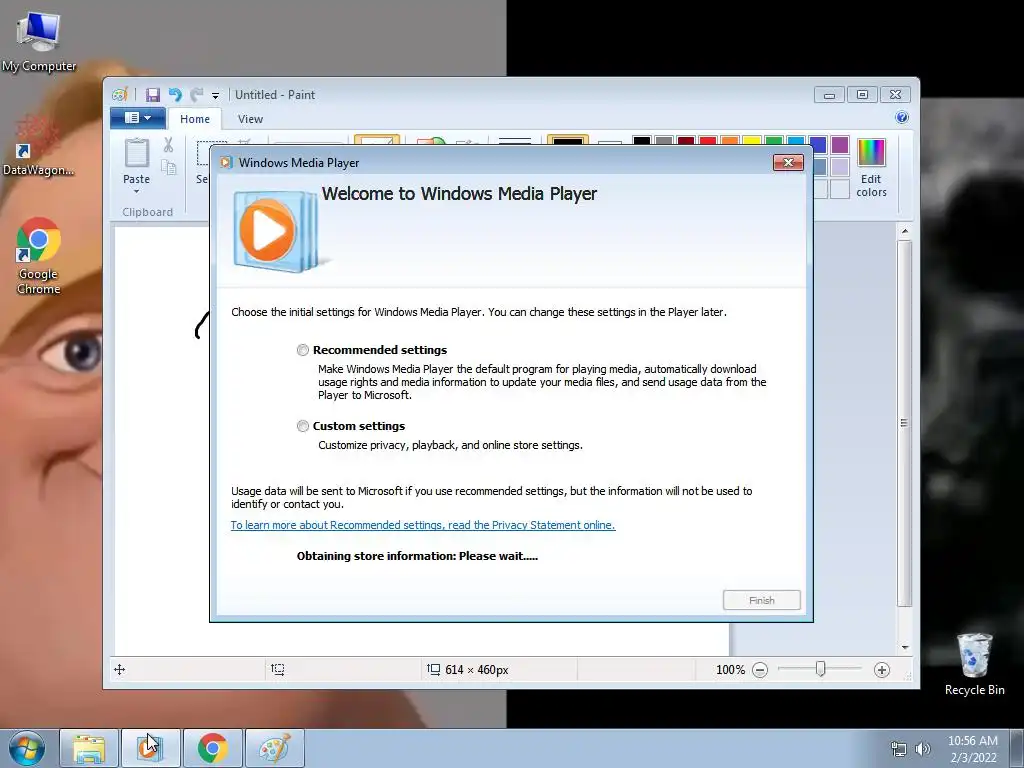Open Paint Help question mark icon
The width and height of the screenshot is (1024, 768).
pos(902,118)
